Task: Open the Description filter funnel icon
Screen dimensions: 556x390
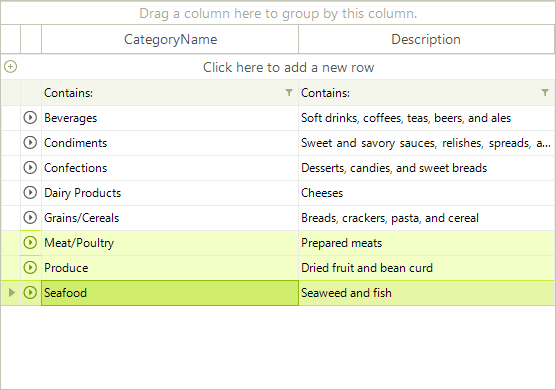Action: (545, 93)
